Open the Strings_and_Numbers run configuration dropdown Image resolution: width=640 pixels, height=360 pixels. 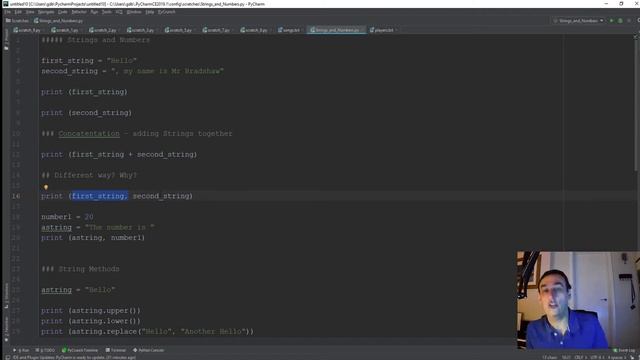point(578,20)
